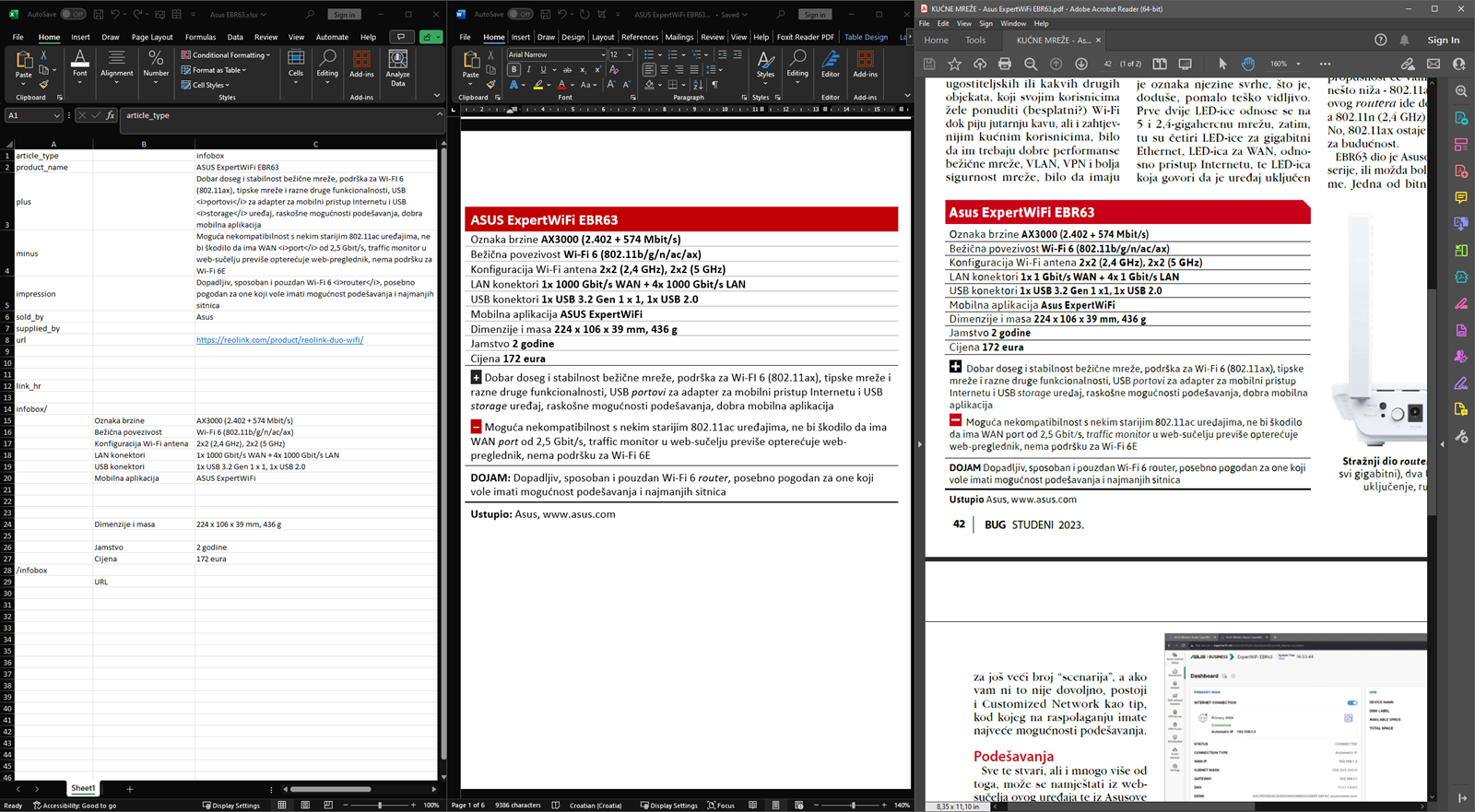
Task: Select cell containing 'Mobilna aplikacija' in Excel
Action: click(x=144, y=478)
